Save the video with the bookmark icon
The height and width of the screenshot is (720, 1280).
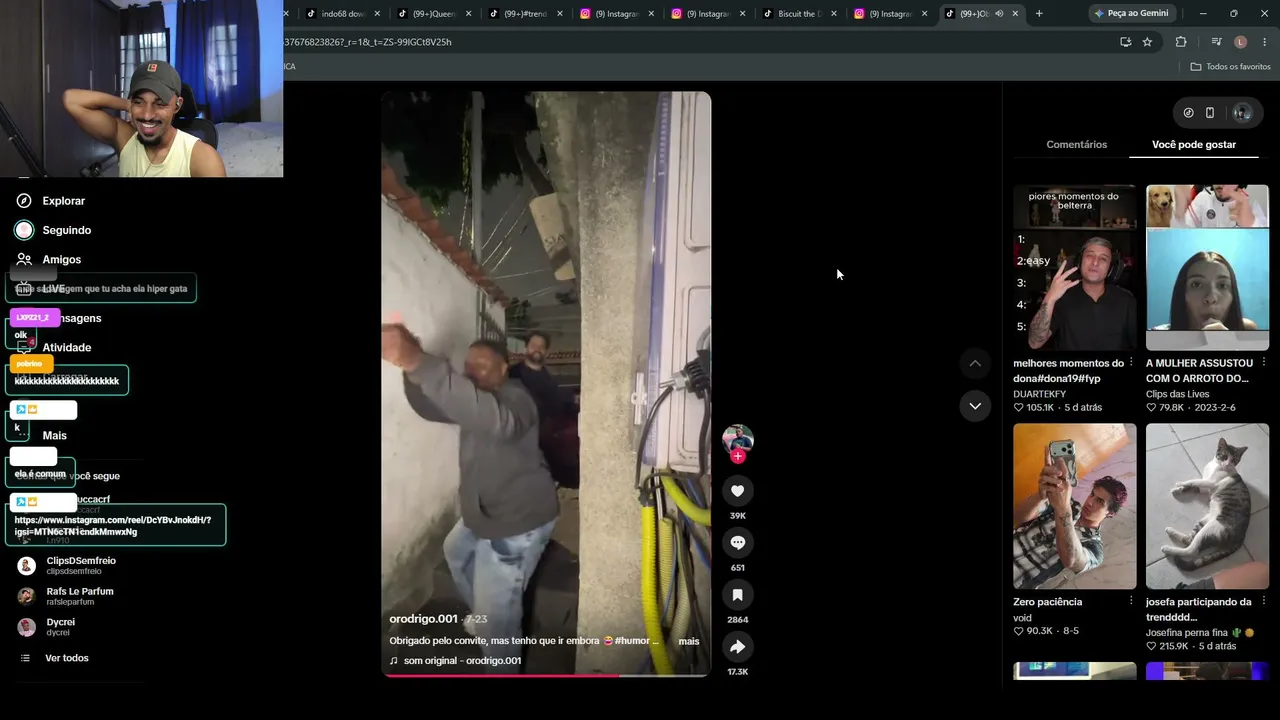(737, 594)
